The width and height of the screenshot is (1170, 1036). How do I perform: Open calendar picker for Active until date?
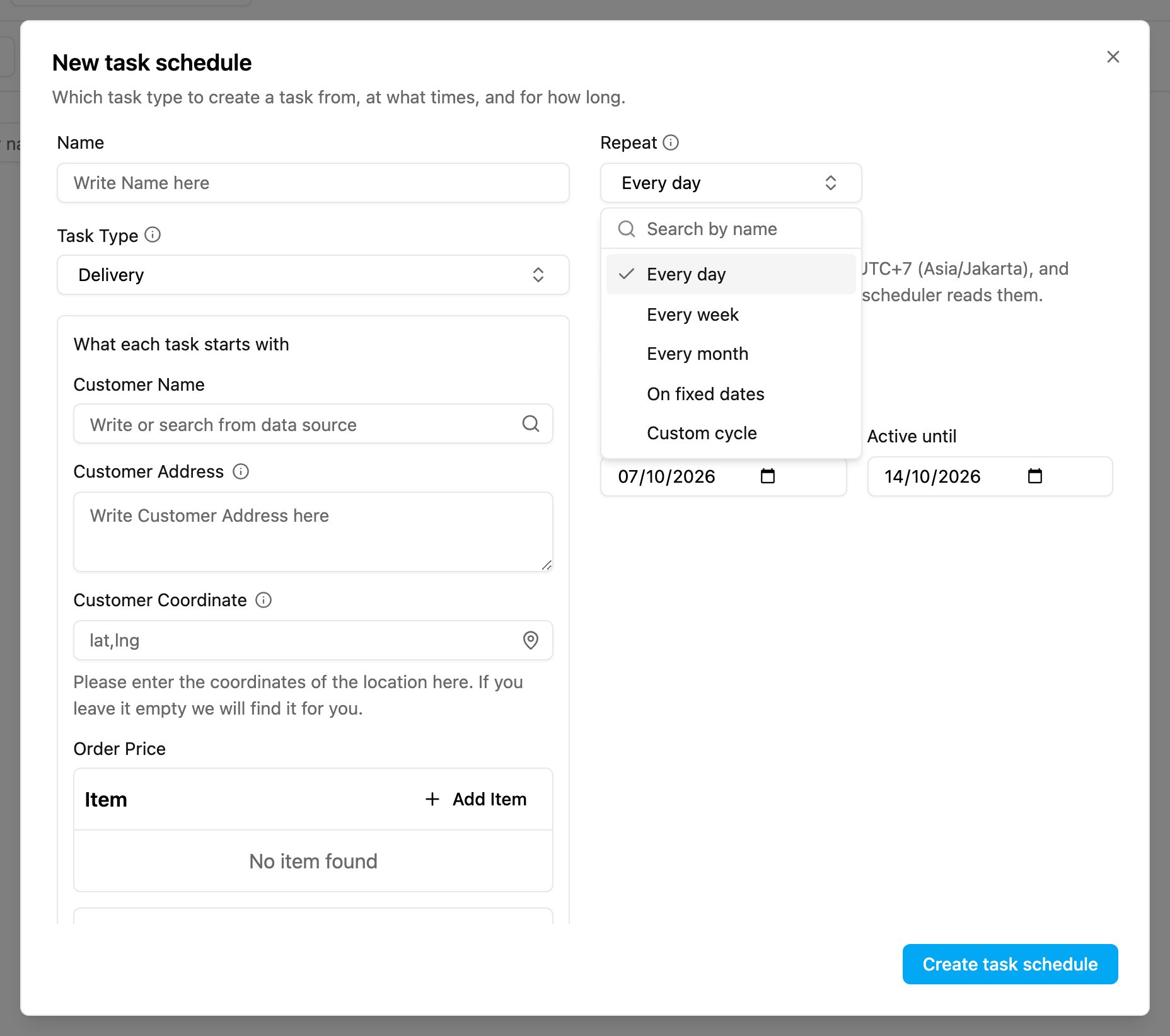coord(1035,476)
